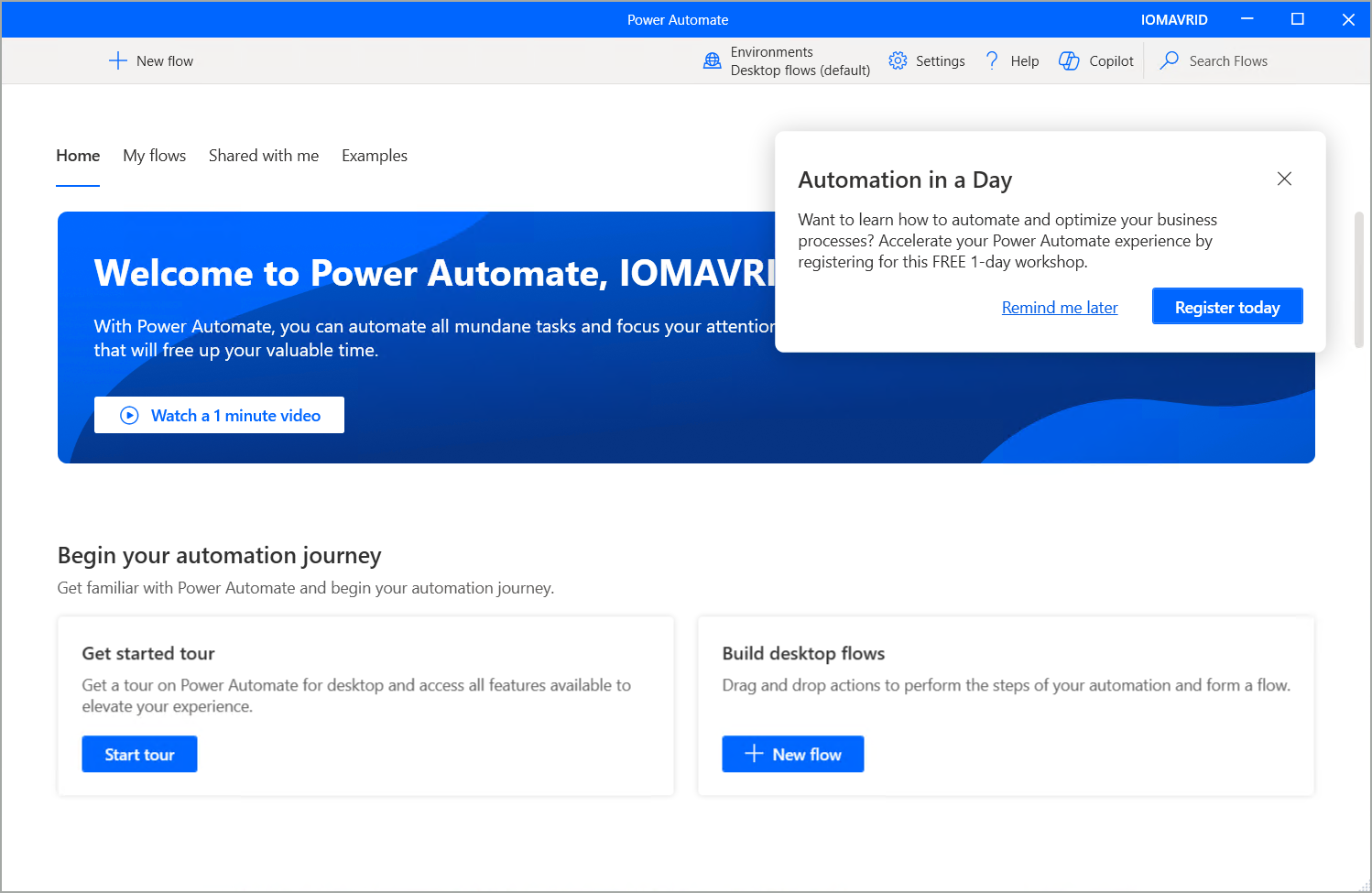Click the Search Flows magnifier icon
The width and height of the screenshot is (1372, 893).
click(1169, 60)
